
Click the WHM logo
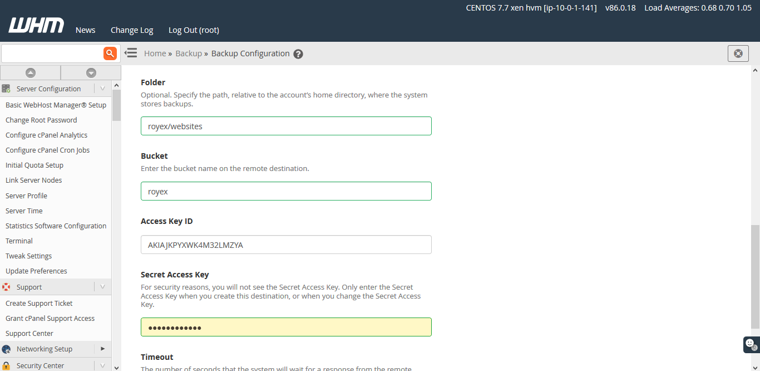pos(36,25)
